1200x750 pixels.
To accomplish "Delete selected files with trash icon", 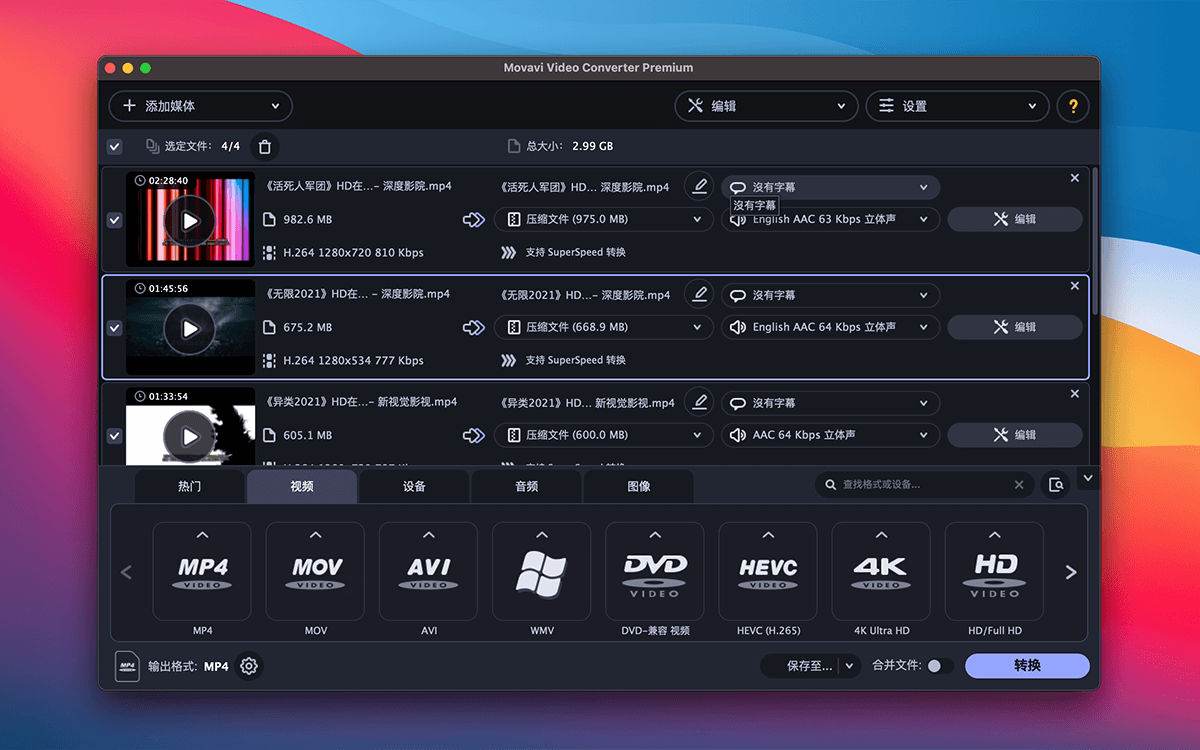I will point(265,147).
